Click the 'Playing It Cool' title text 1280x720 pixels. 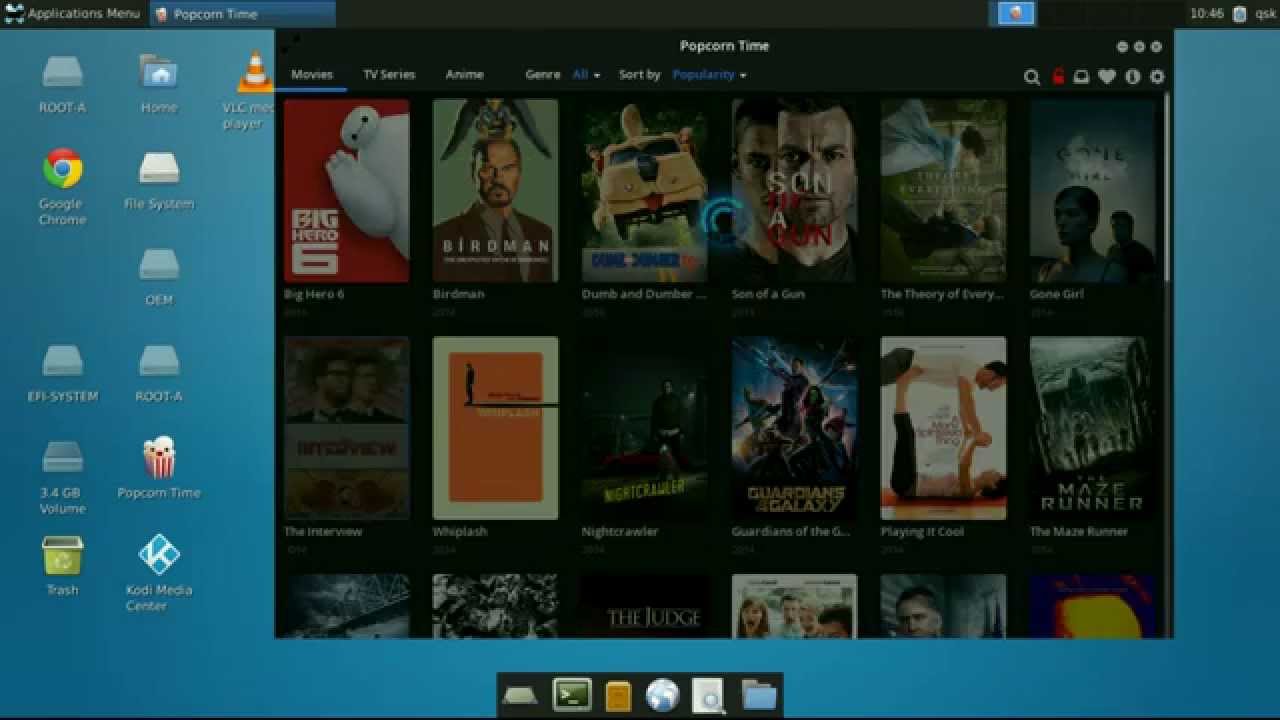[x=922, y=532]
